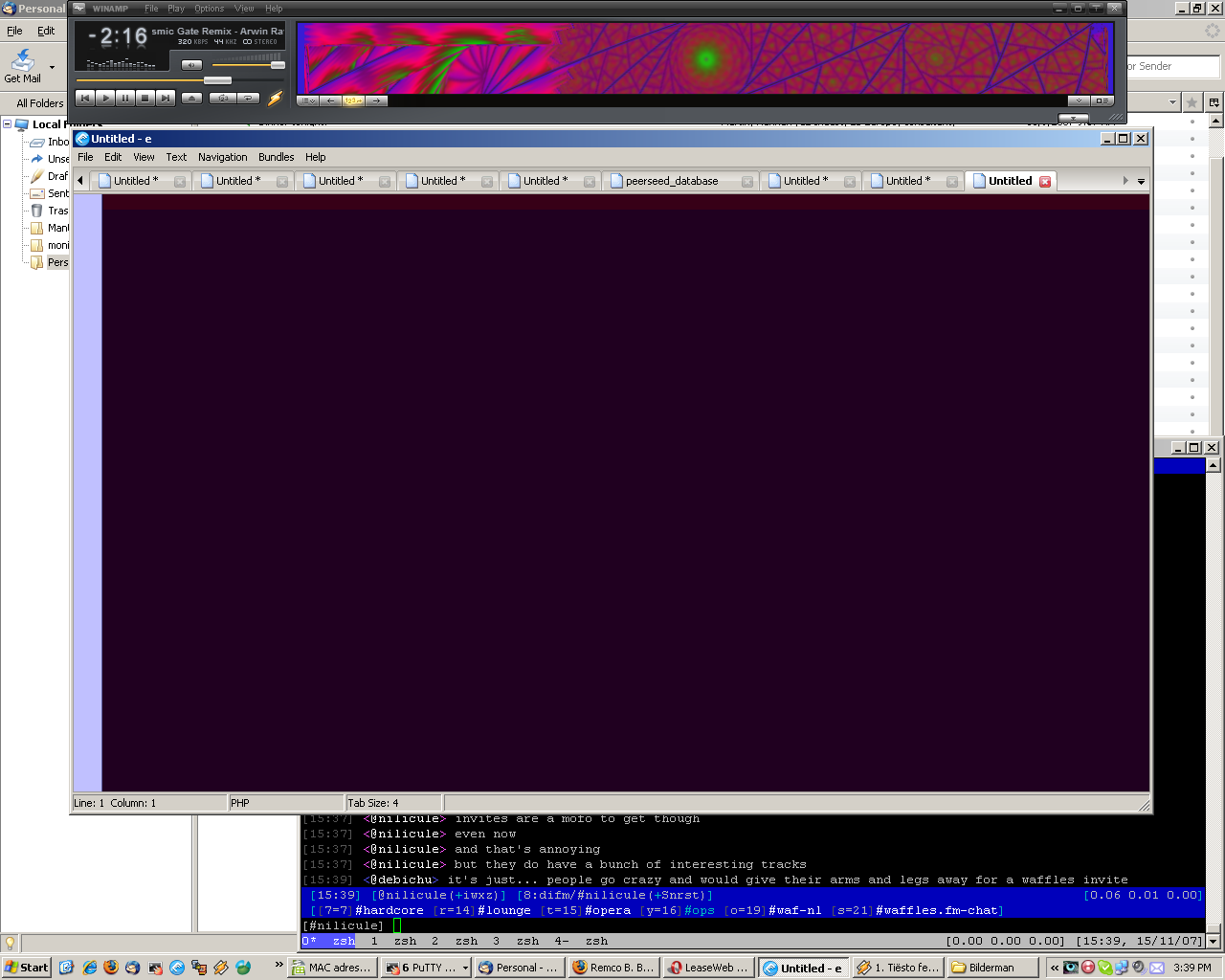The height and width of the screenshot is (980, 1225).
Task: Click Tab Size: 4 status bar selector
Action: coord(393,803)
